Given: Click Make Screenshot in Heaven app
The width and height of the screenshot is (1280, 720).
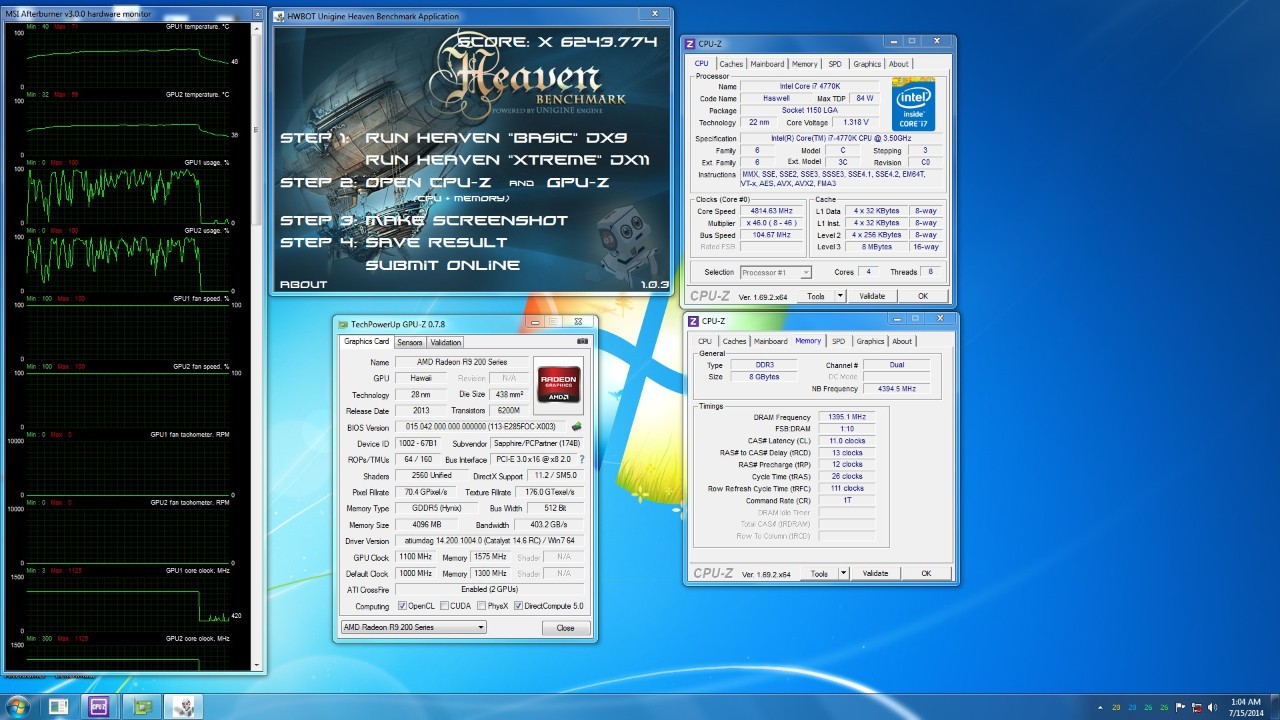Looking at the screenshot, I should point(466,220).
